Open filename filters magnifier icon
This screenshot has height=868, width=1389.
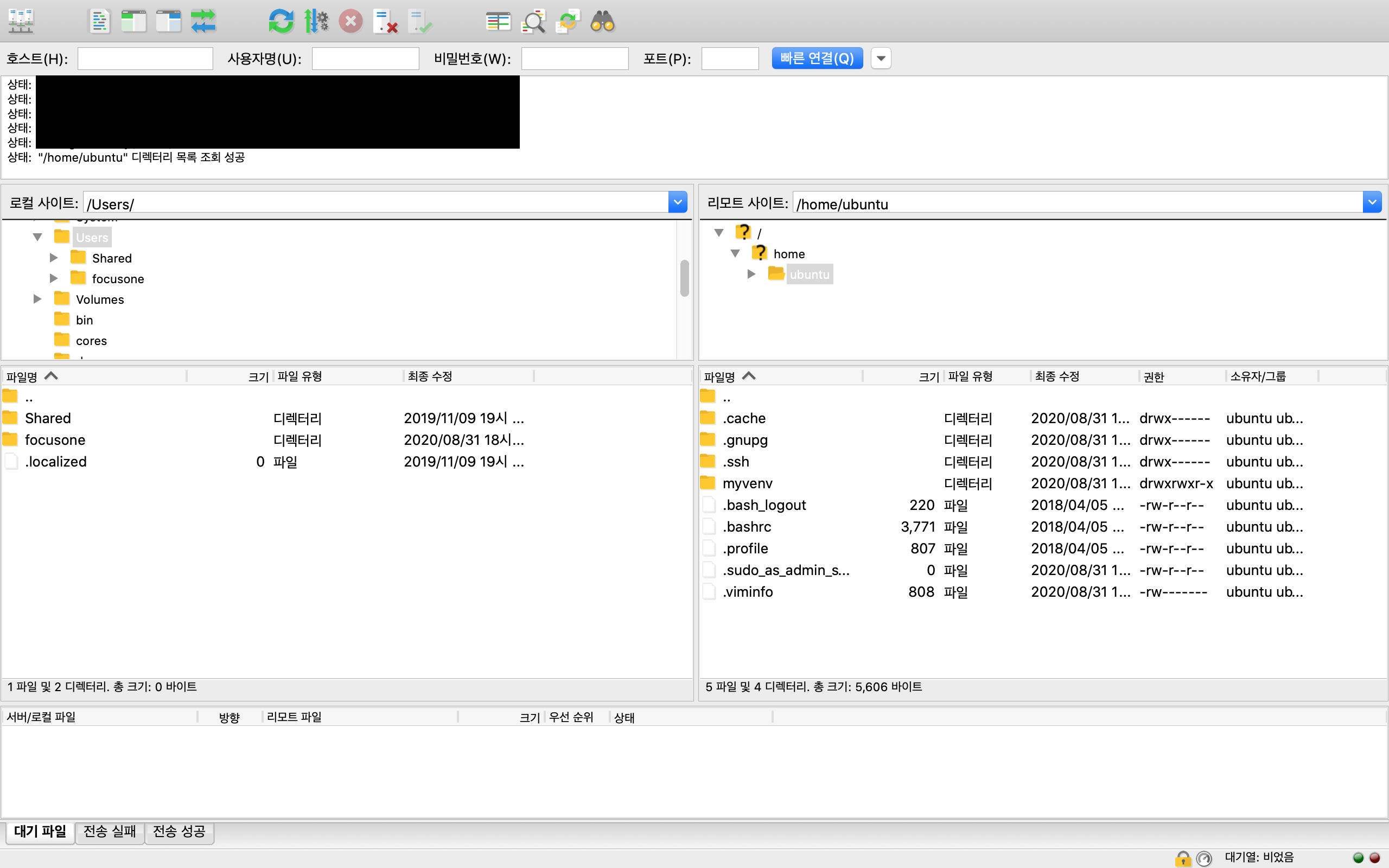(533, 21)
